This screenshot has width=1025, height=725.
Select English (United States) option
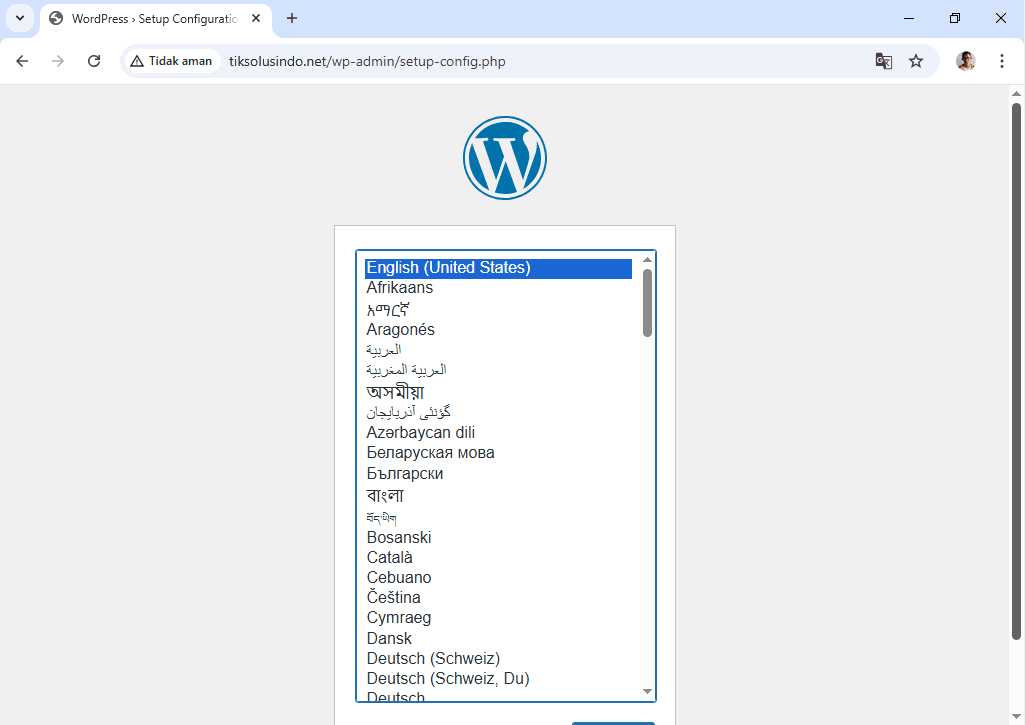pos(448,268)
